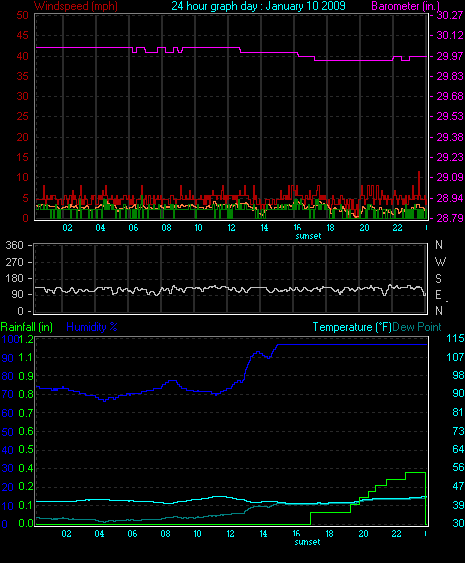Click the Temperature (°F) legend label
The image size is (465, 563).
[352, 327]
